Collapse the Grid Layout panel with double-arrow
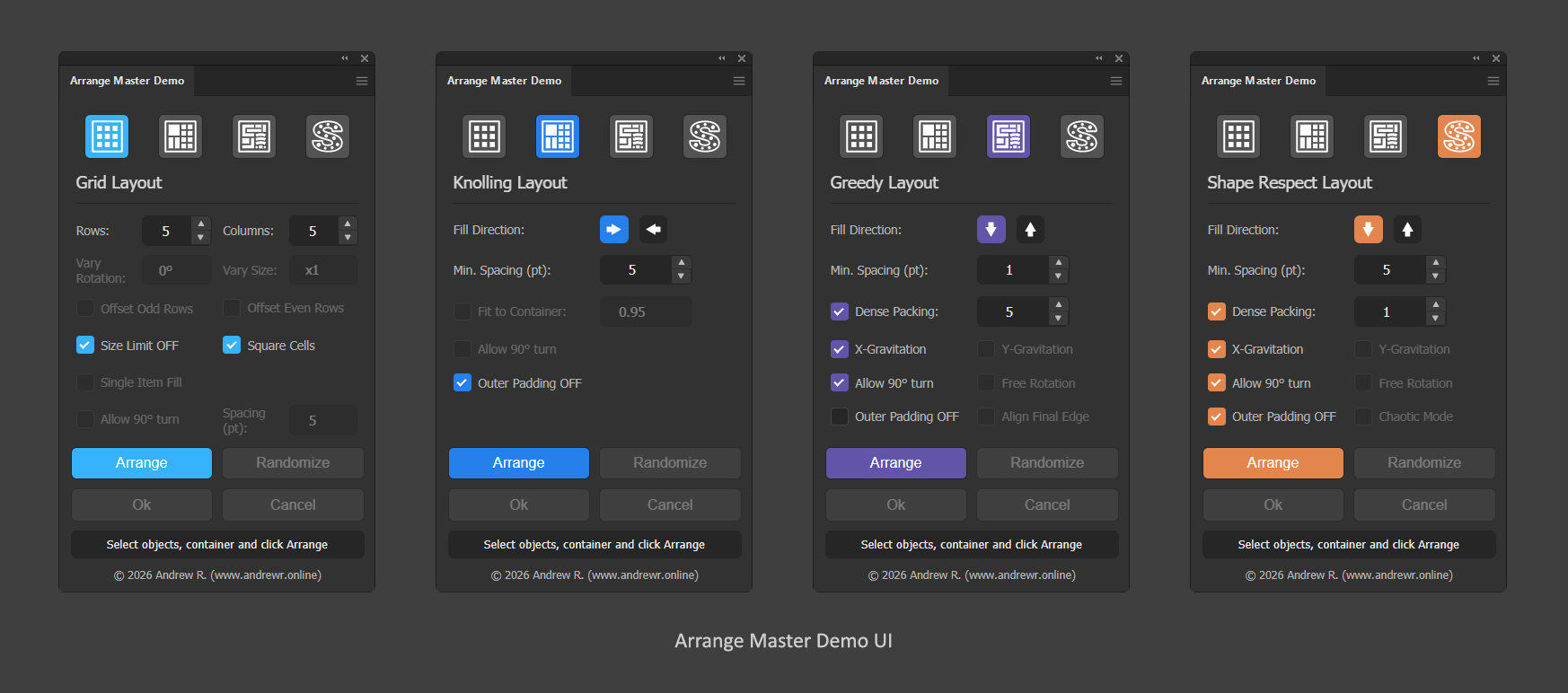This screenshot has height=693, width=1568. tap(345, 58)
